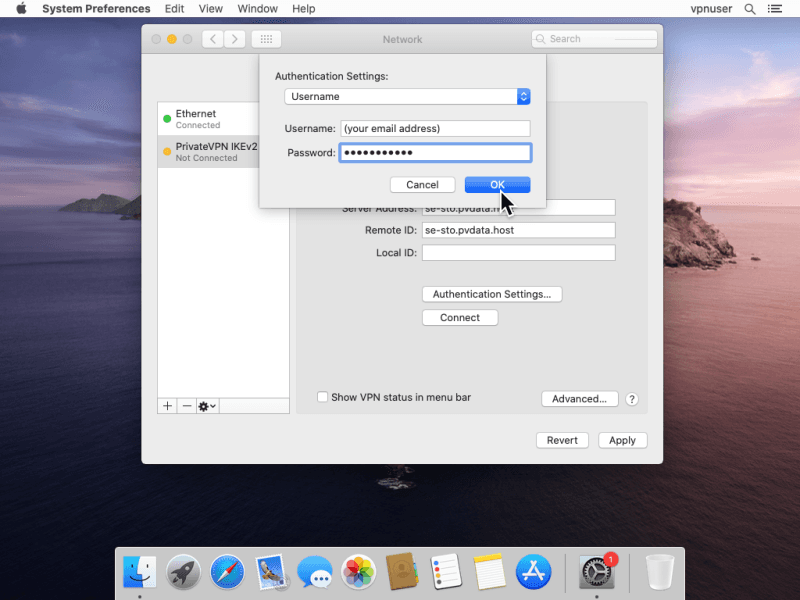Image resolution: width=800 pixels, height=600 pixels.
Task: Select PrivateVPN IKEv2 in the service list
Action: 208,152
